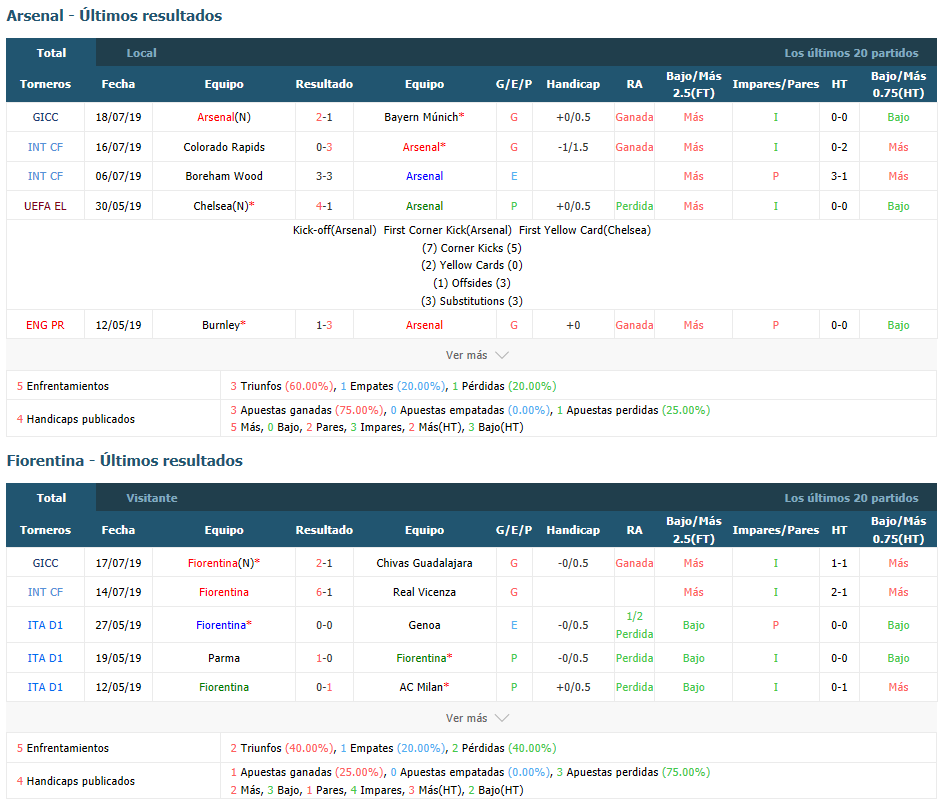The width and height of the screenshot is (944, 801).
Task: Expand Ver más under Fiorentina results
Action: [x=477, y=718]
